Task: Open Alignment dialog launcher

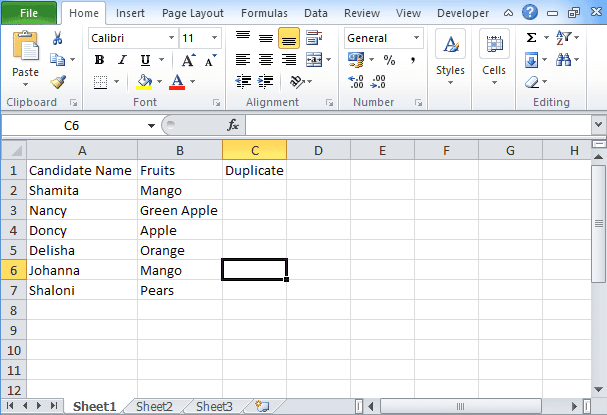Action: point(329,103)
